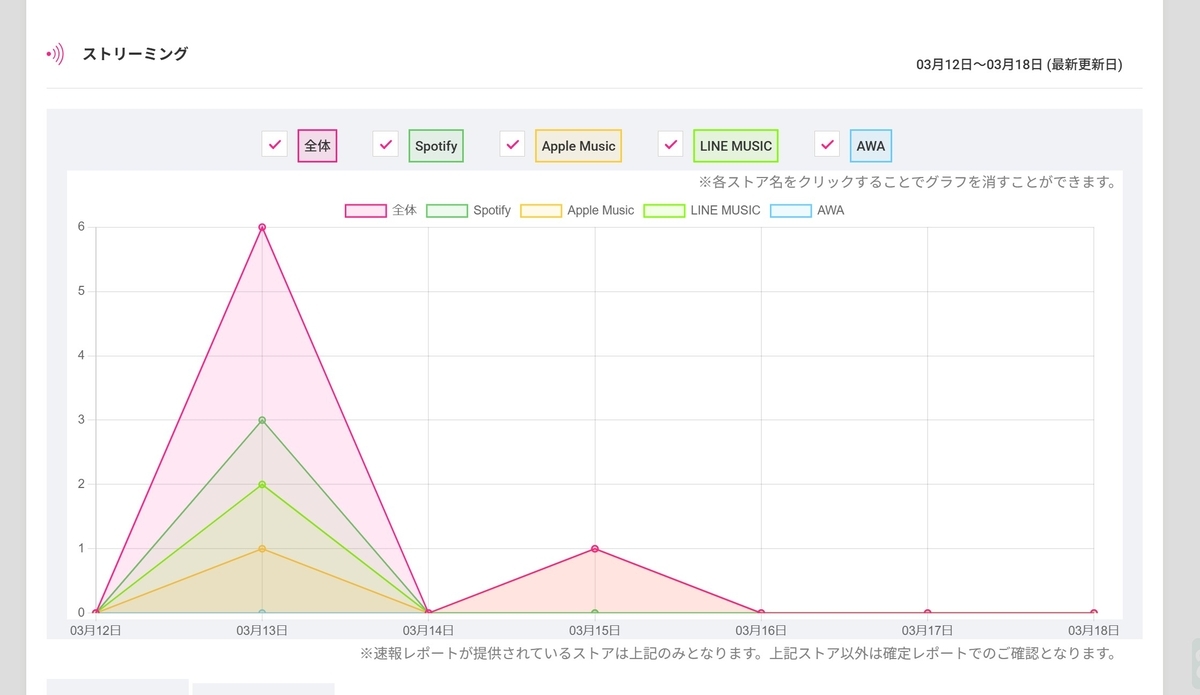Select the 全体 data point on 03月17日
The height and width of the screenshot is (695, 1200).
927,612
